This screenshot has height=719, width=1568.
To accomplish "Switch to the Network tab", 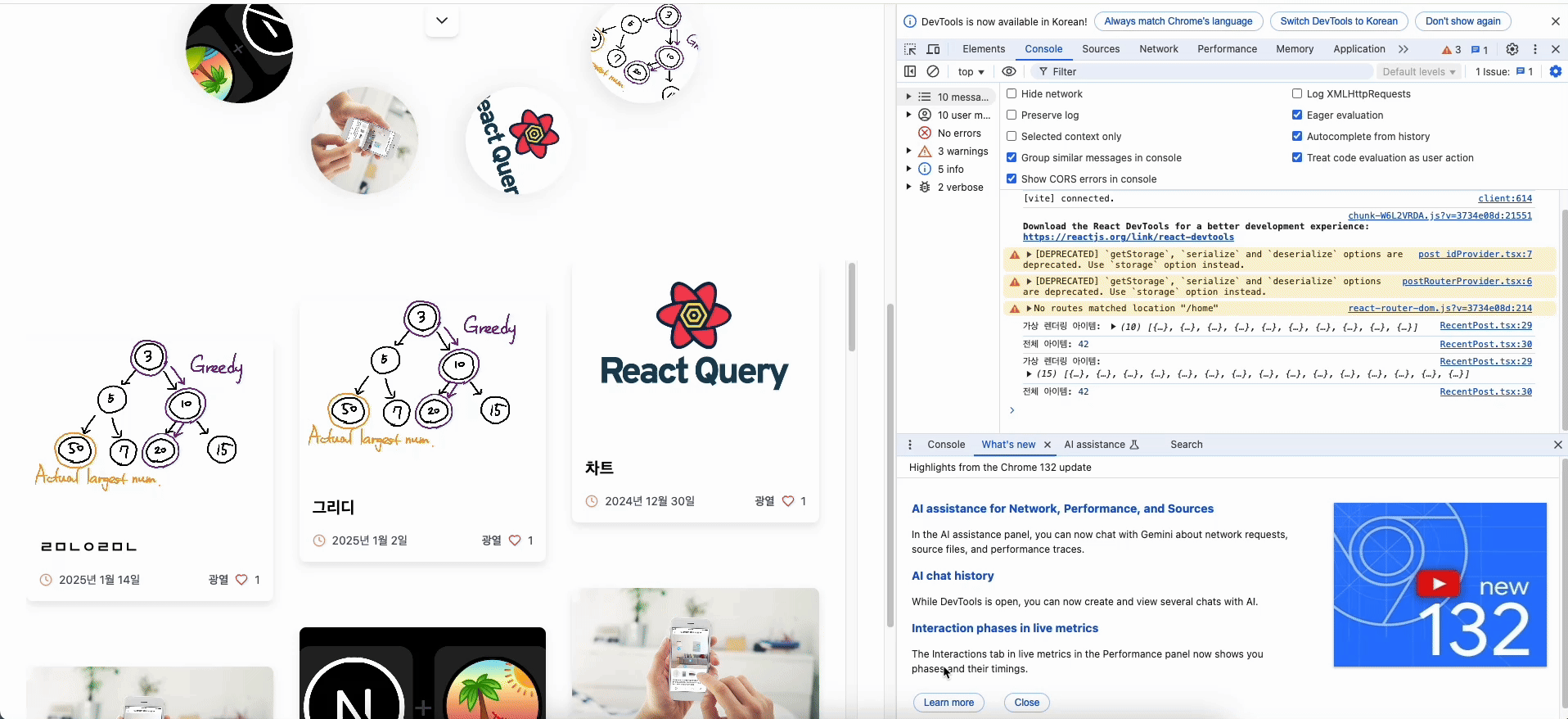I will pos(1158,49).
